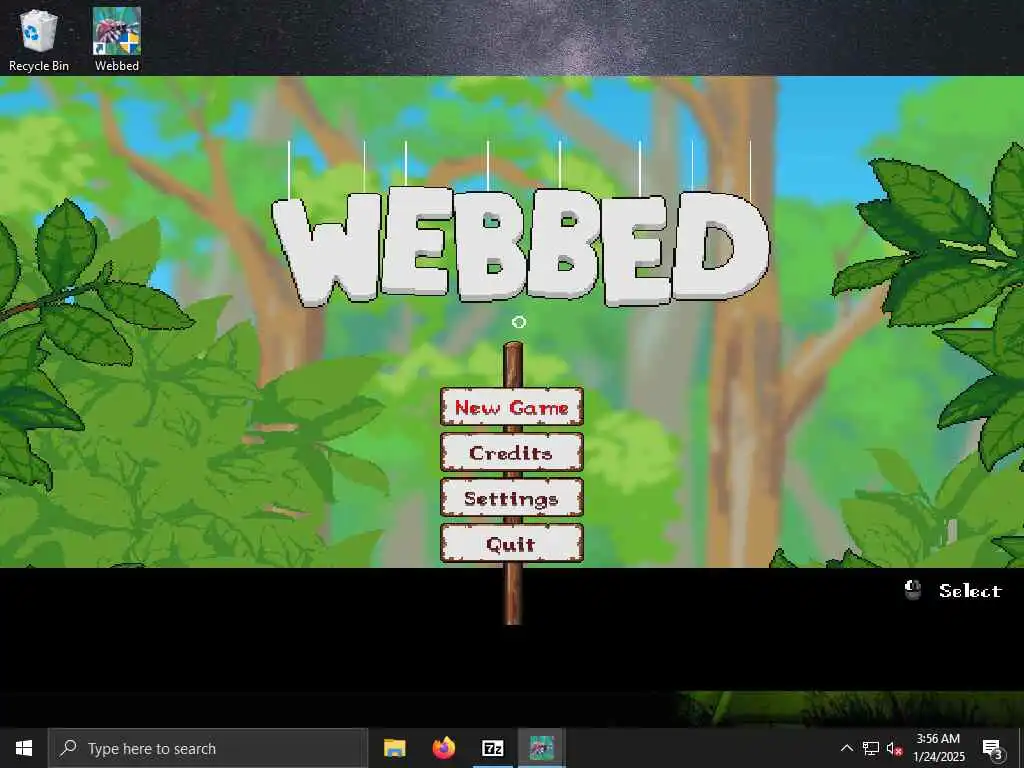Open the game Settings sign
The width and height of the screenshot is (1024, 768).
point(512,498)
